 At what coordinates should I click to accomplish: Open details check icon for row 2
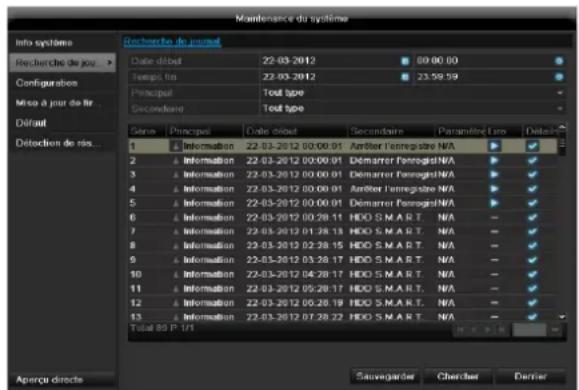point(532,161)
